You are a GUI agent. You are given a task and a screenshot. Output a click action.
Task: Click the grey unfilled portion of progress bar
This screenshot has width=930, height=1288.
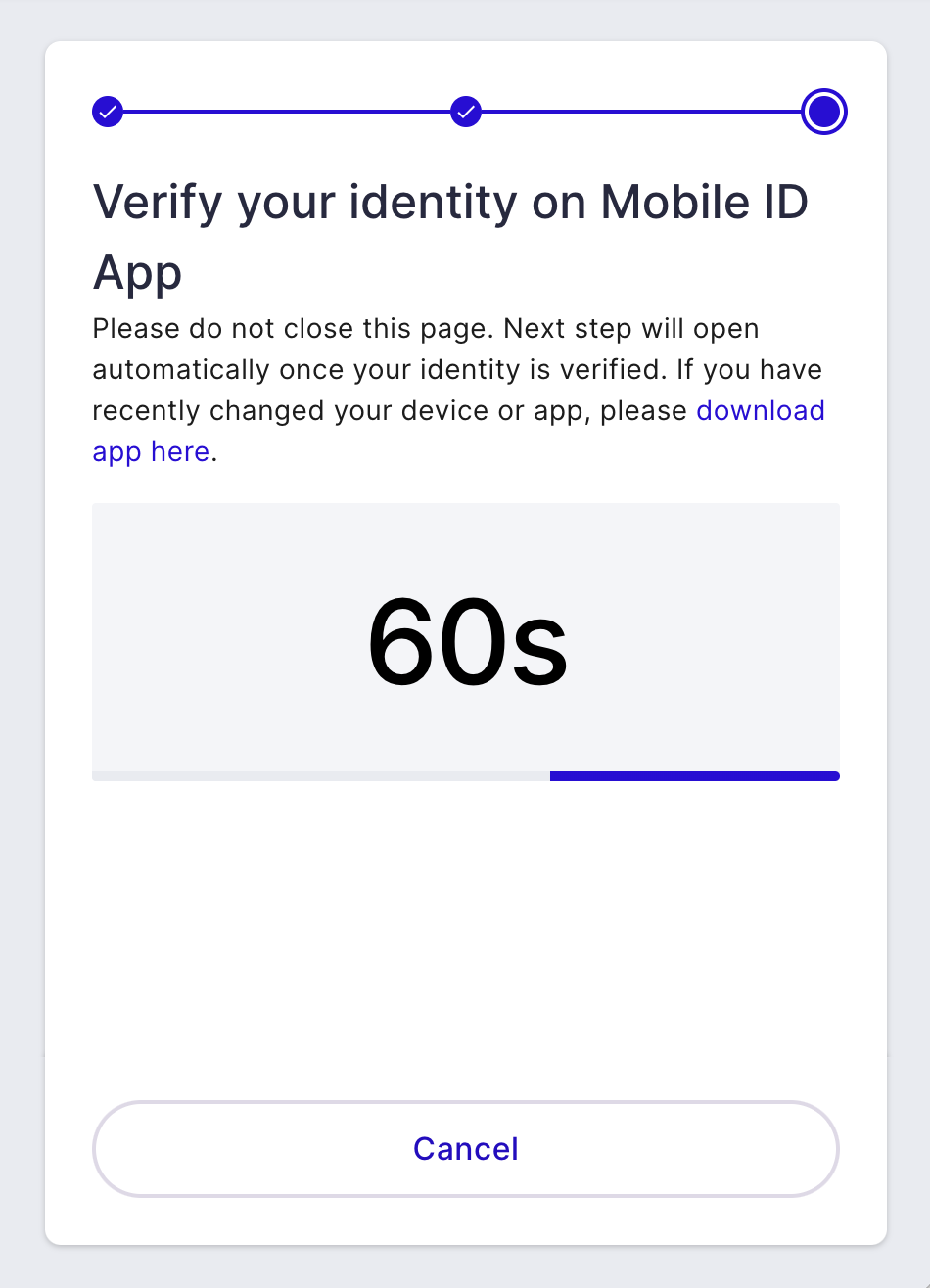point(321,776)
